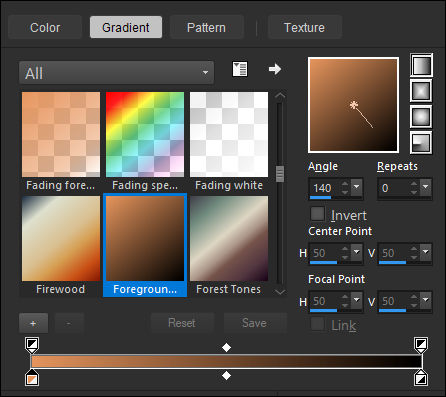Click the plus add-stop button
446x397 pixels.
tap(33, 323)
